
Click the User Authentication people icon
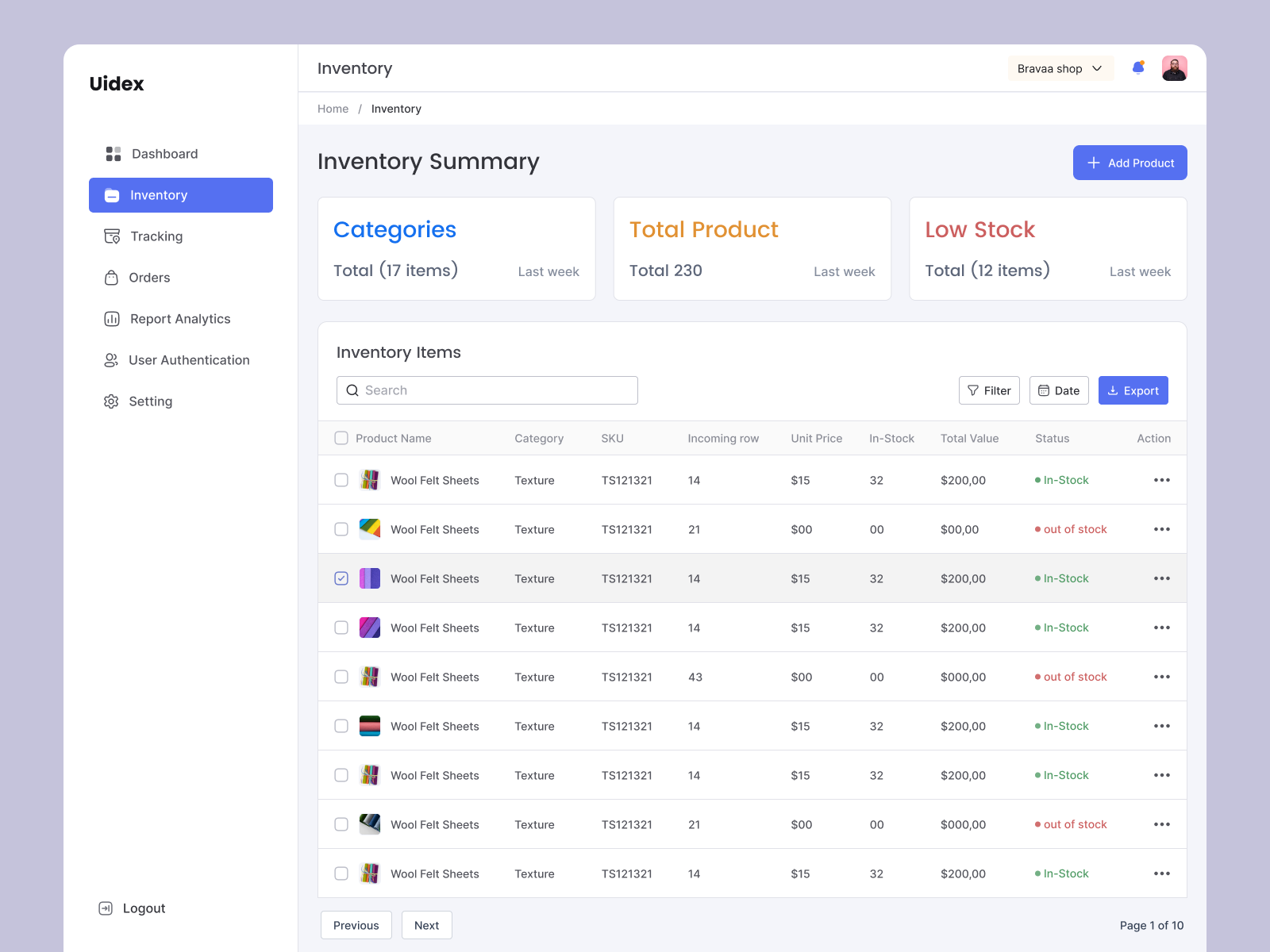tap(111, 360)
